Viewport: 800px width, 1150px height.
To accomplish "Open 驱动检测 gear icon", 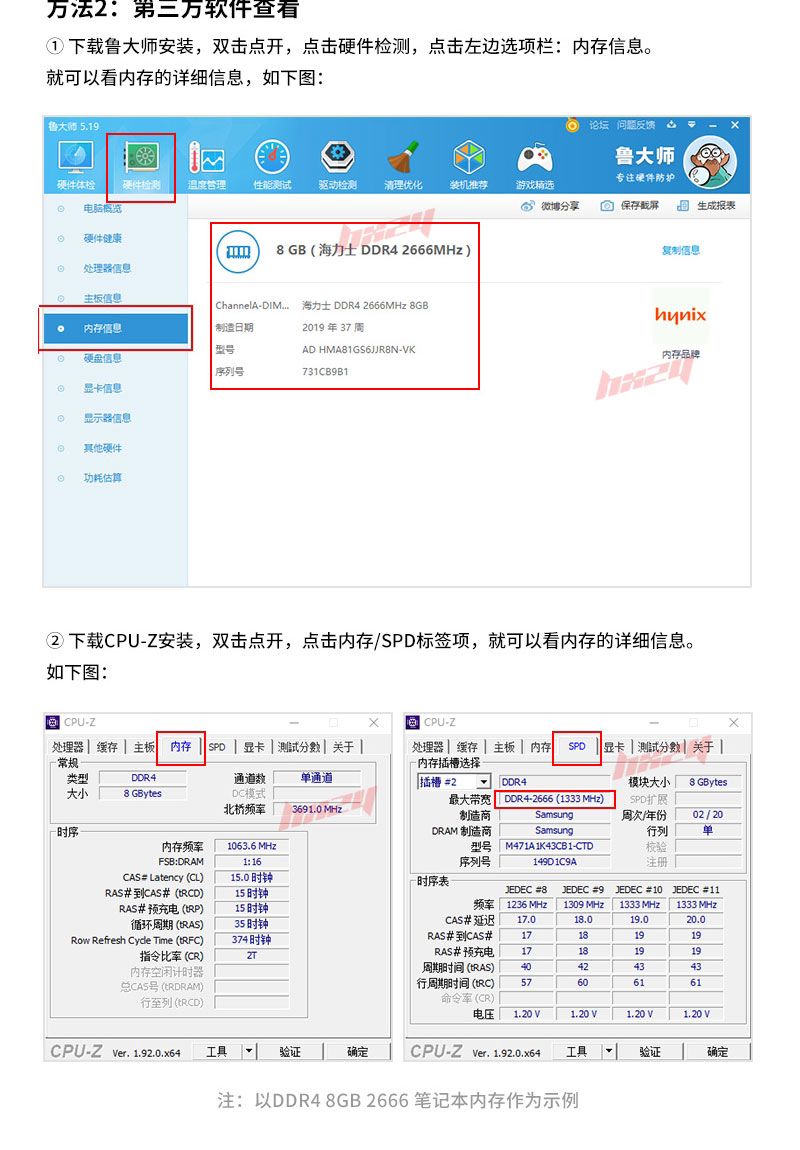I will [x=338, y=165].
